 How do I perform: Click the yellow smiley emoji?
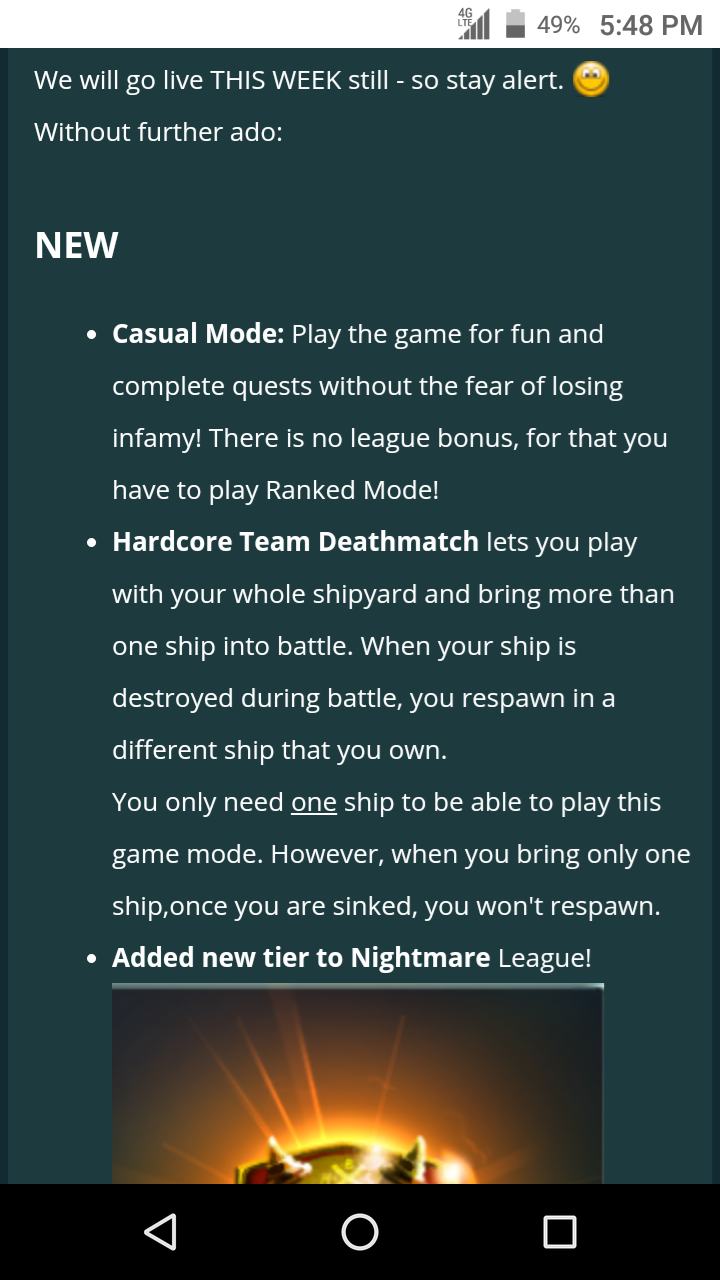tap(591, 79)
